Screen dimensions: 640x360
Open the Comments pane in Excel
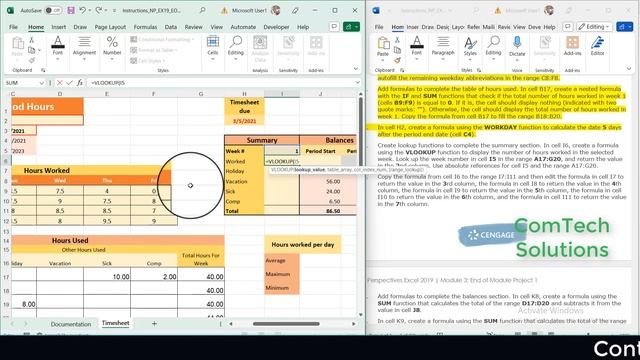334,27
